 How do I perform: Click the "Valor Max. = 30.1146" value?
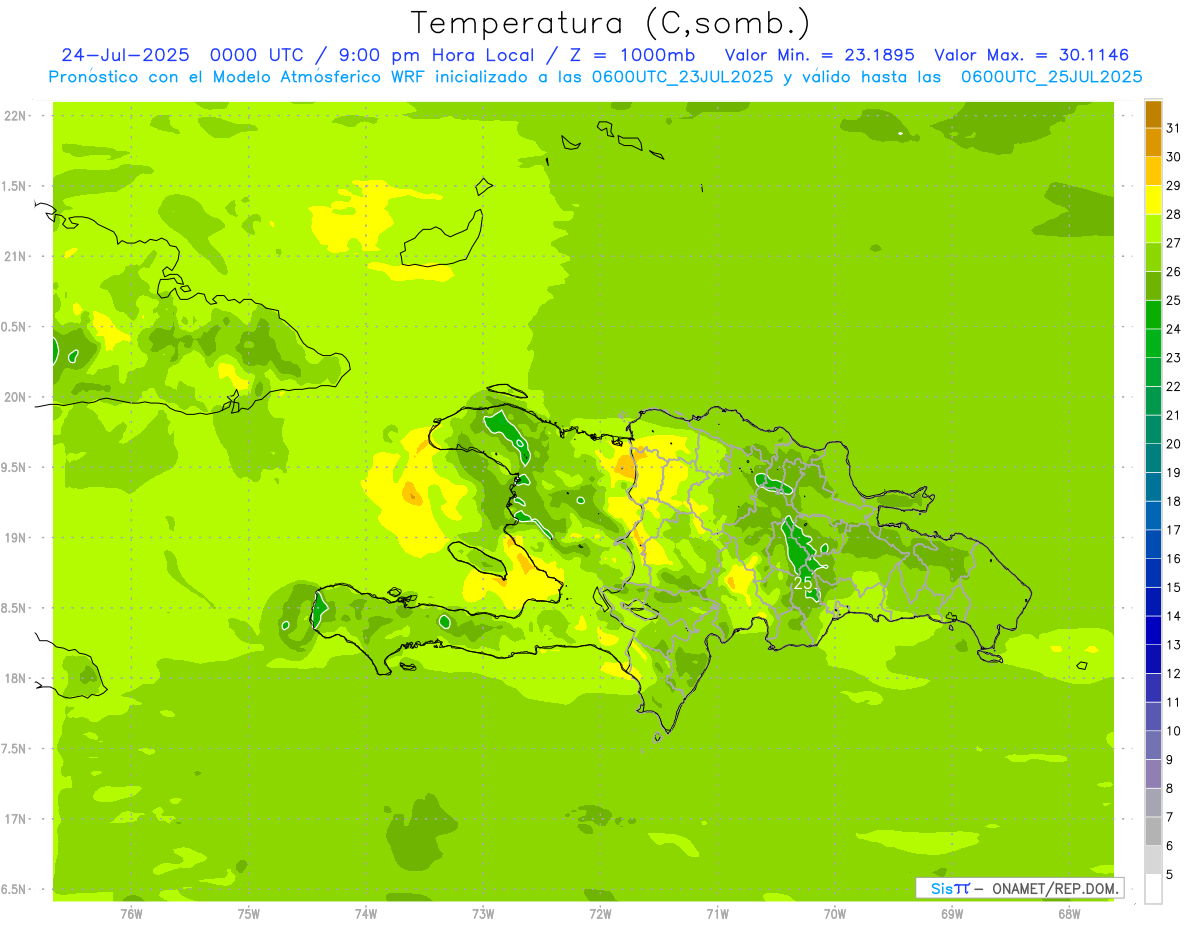click(1032, 55)
